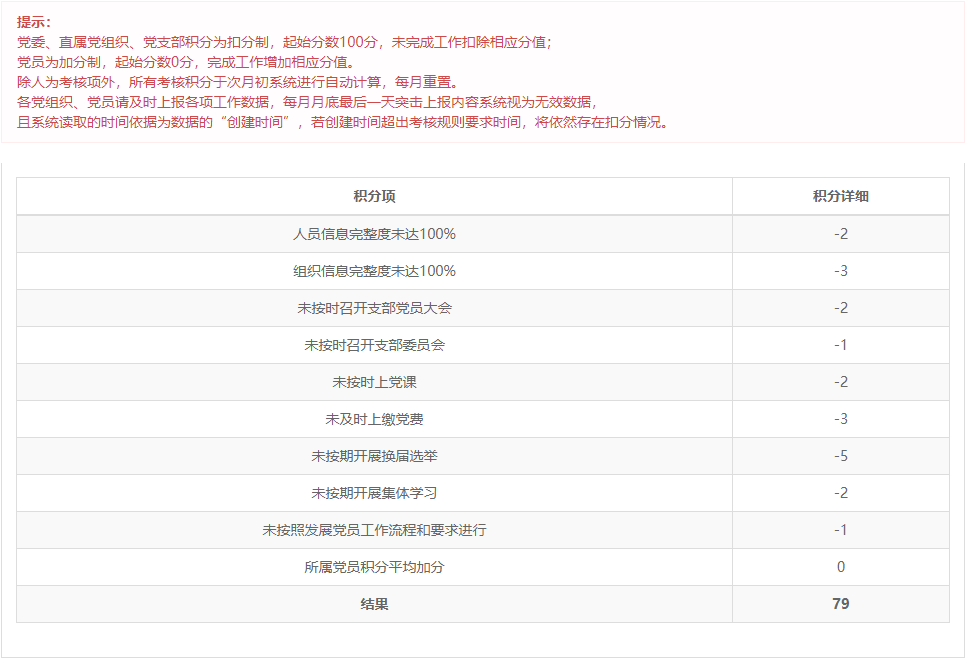This screenshot has height=665, width=969.
Task: Click the 结果 label in the last row
Action: pos(374,604)
